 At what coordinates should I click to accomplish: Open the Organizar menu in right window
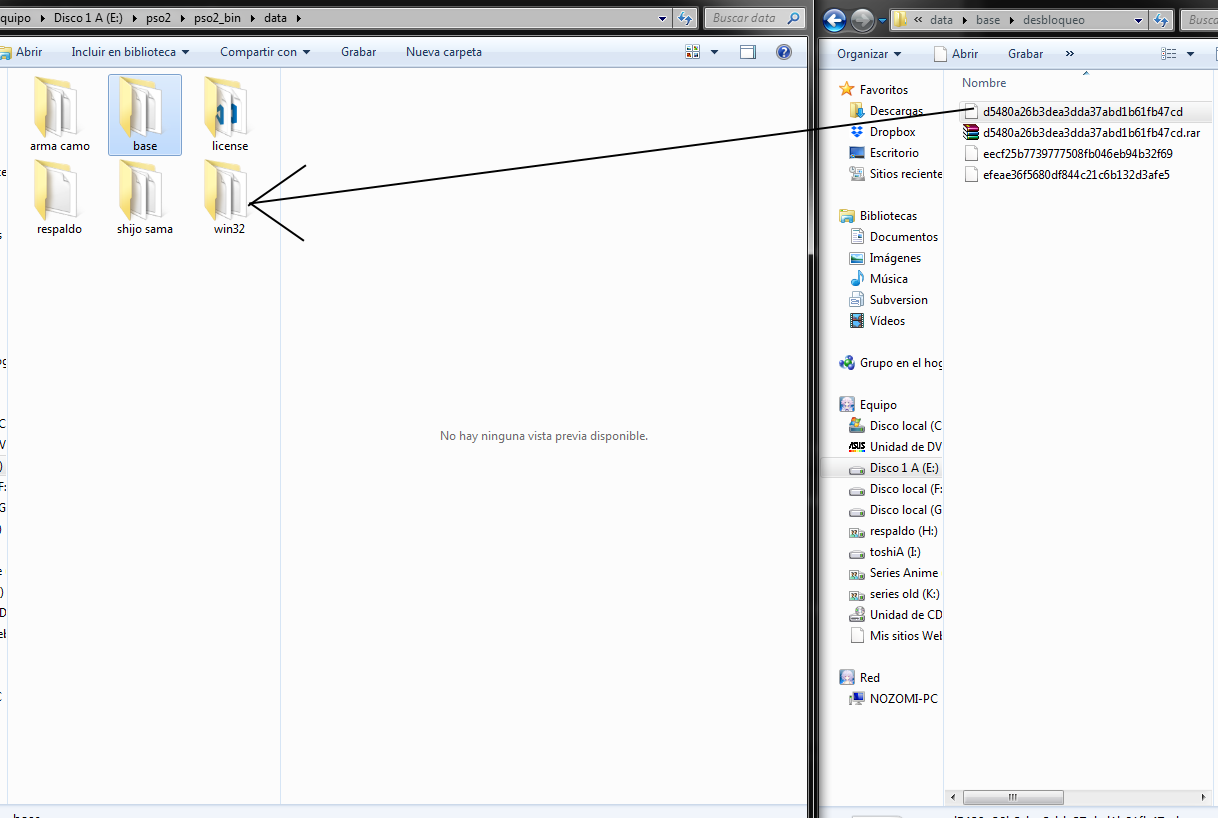pyautogui.click(x=869, y=54)
